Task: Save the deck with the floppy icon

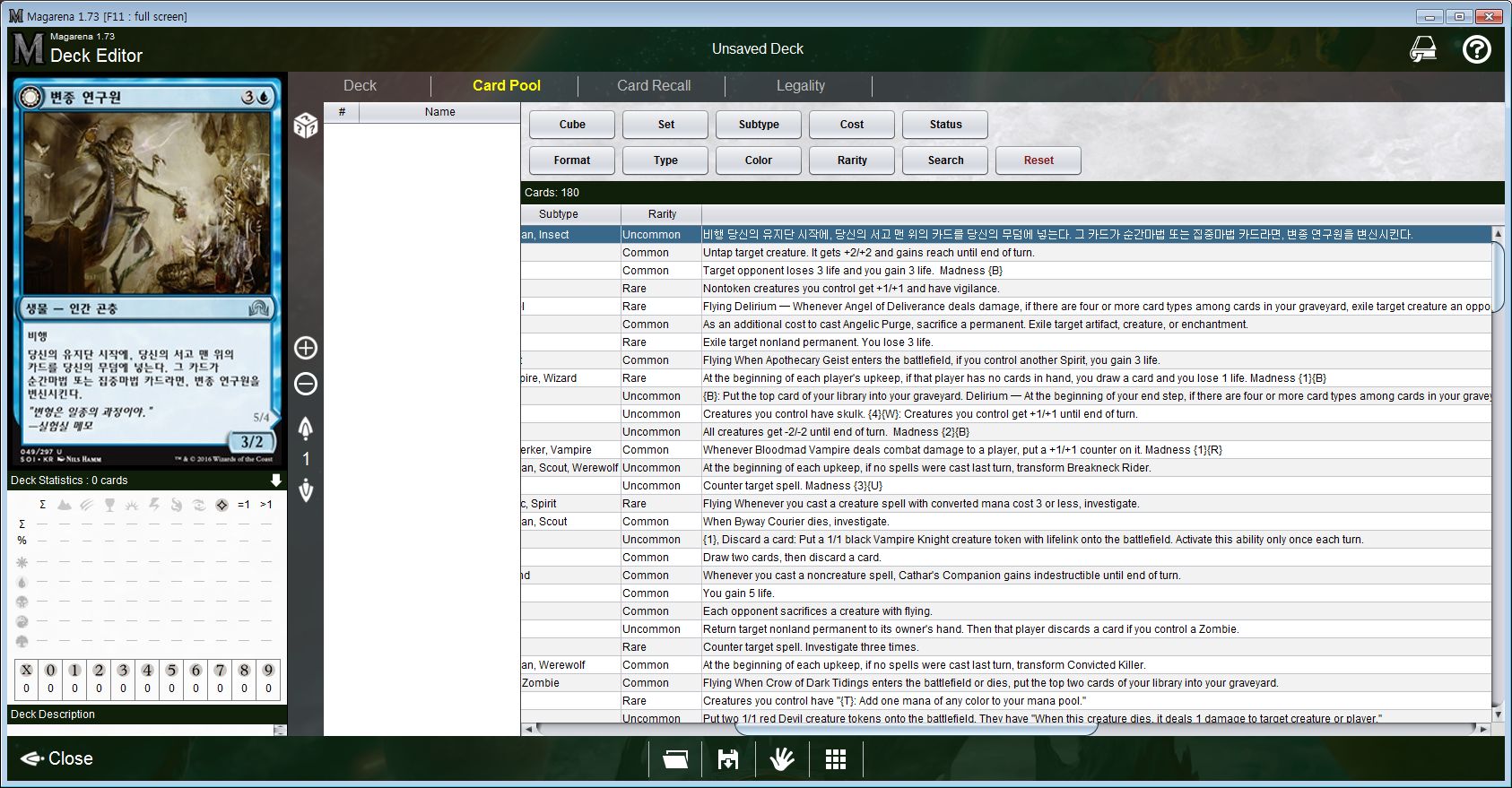Action: (x=728, y=759)
